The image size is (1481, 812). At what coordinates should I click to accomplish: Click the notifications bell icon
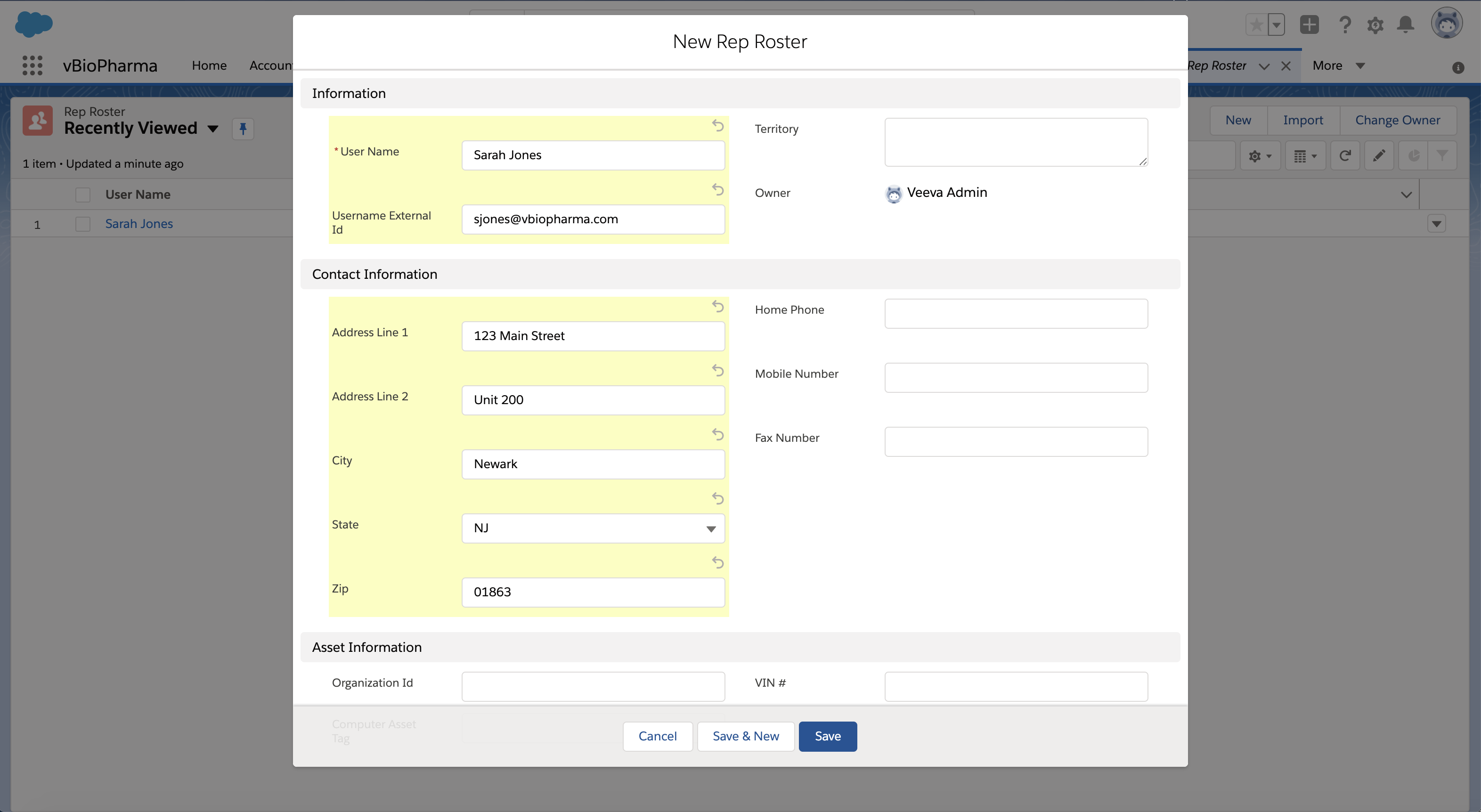(x=1406, y=24)
